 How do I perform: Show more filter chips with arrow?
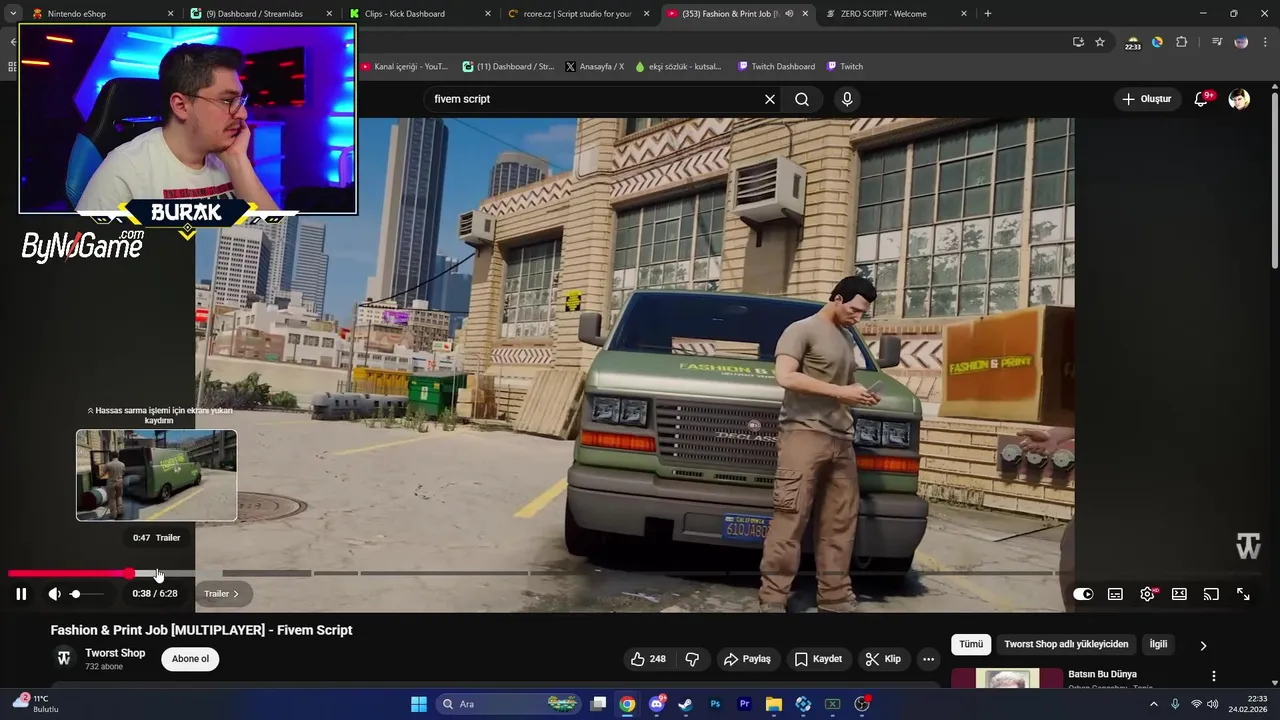[1203, 646]
